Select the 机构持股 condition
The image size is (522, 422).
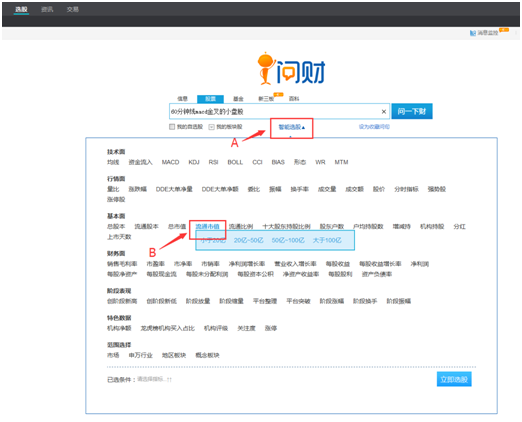point(432,227)
